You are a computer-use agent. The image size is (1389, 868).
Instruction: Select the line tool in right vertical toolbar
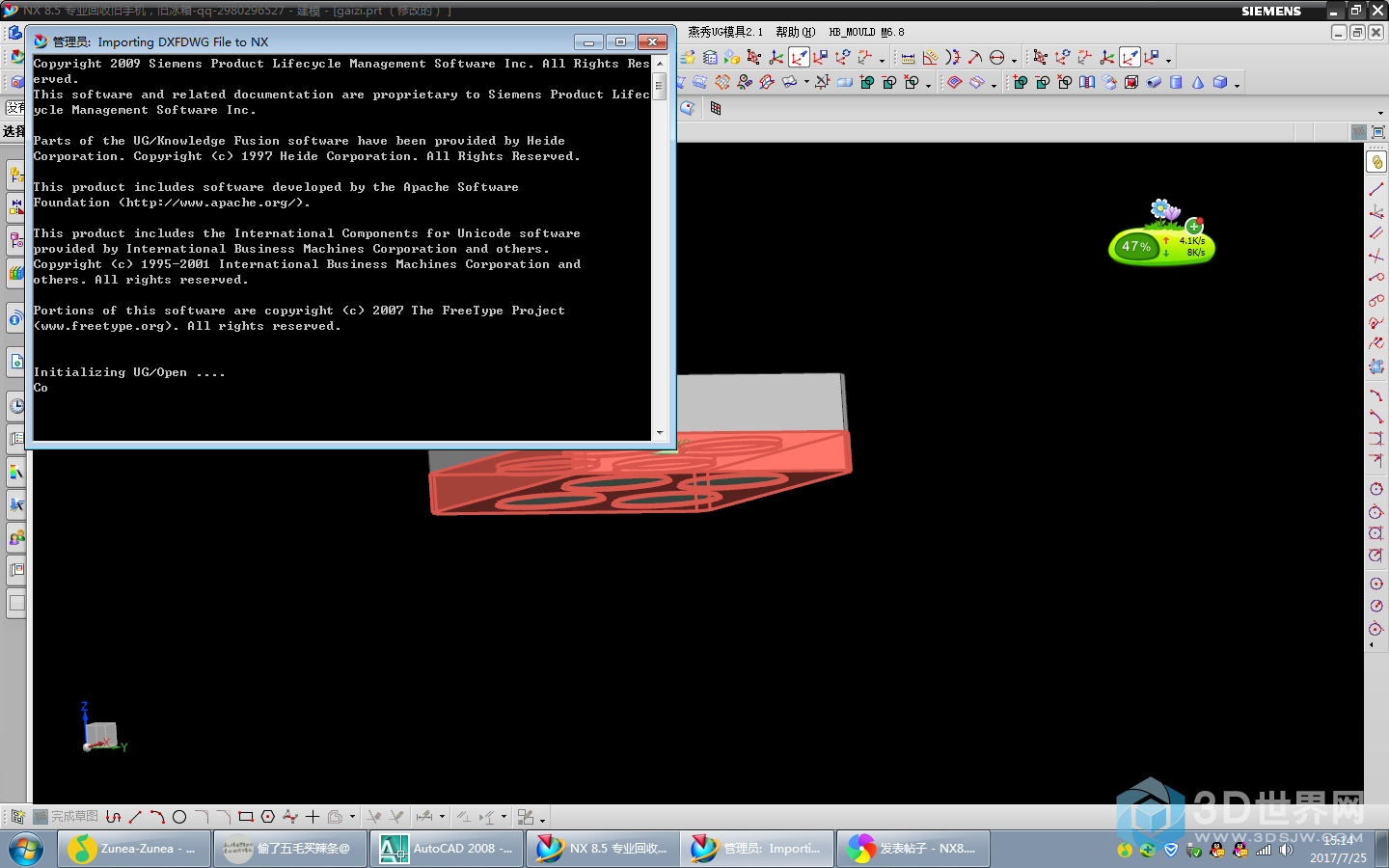point(1376,189)
